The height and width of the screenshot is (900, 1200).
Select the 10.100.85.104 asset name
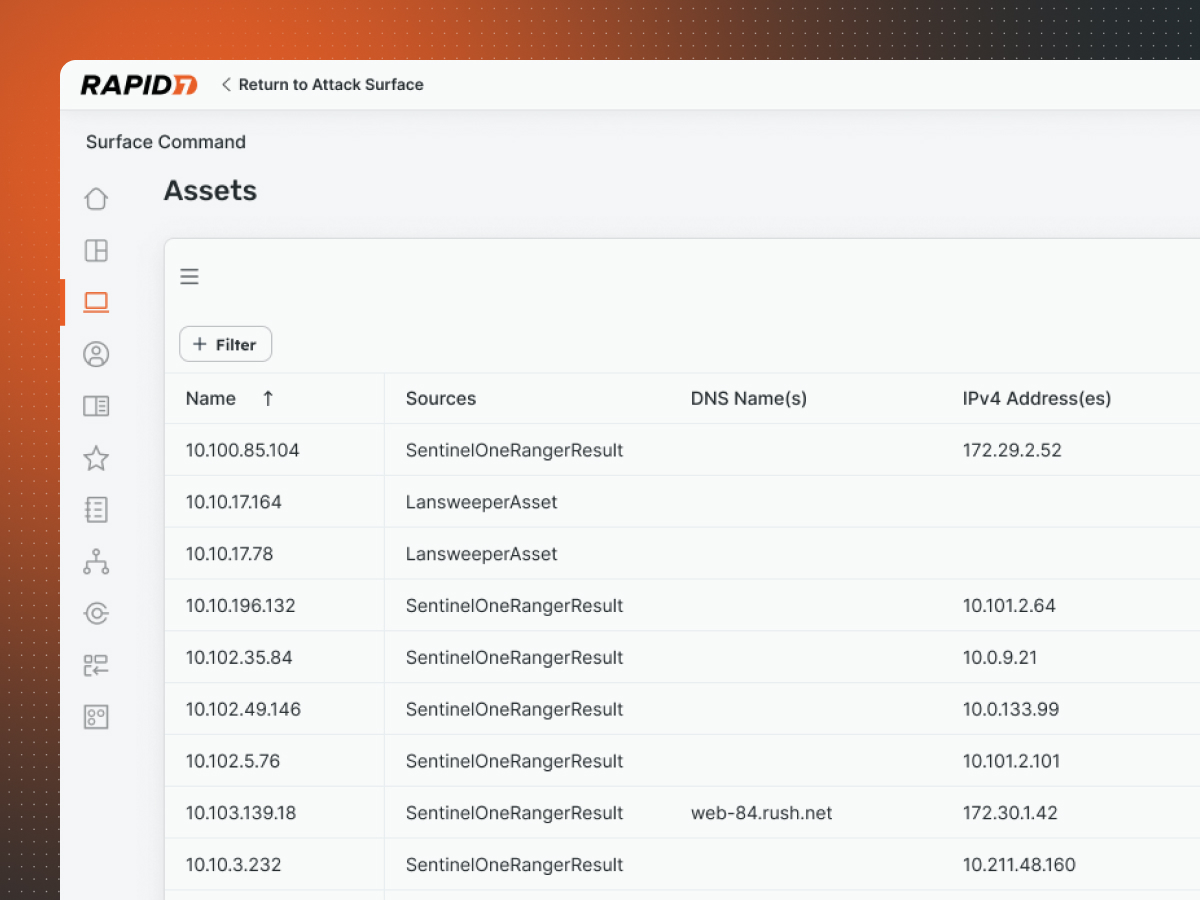(x=242, y=450)
